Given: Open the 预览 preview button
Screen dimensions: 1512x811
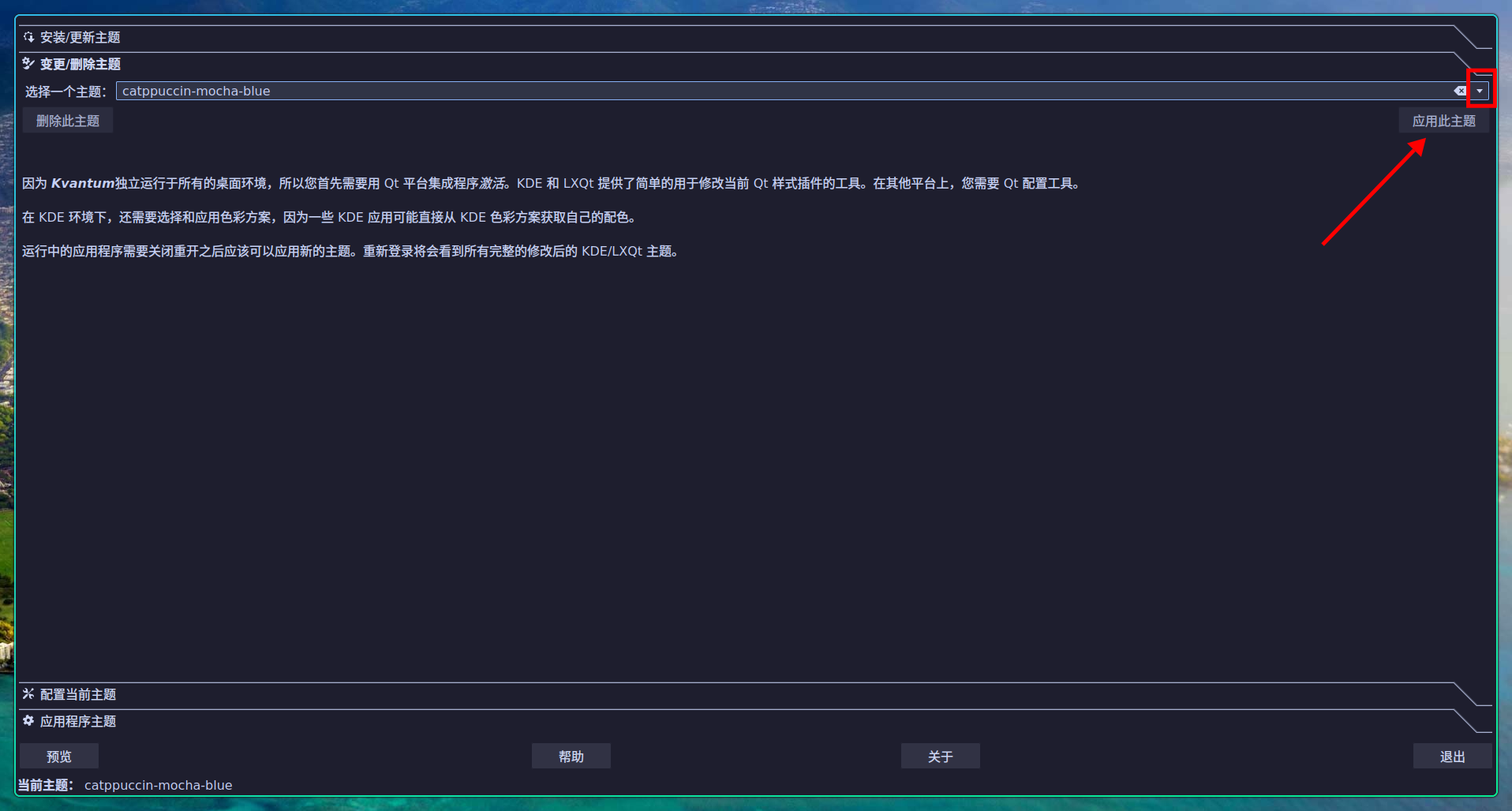Looking at the screenshot, I should pos(59,756).
